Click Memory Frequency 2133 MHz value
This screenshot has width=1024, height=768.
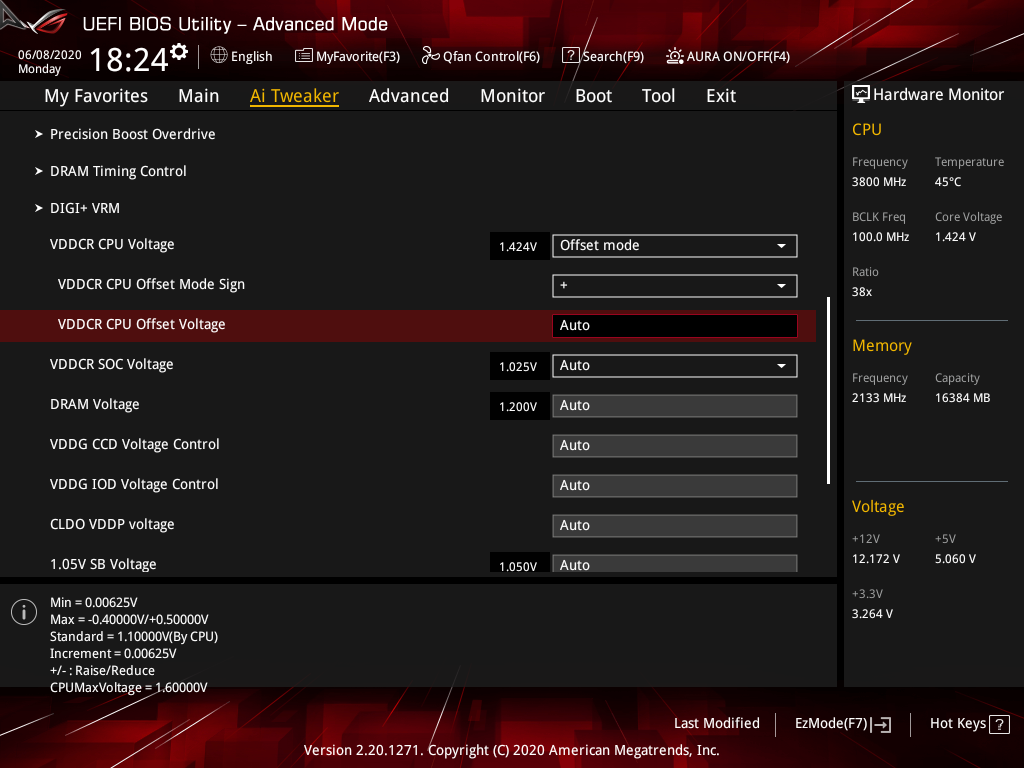(x=879, y=398)
